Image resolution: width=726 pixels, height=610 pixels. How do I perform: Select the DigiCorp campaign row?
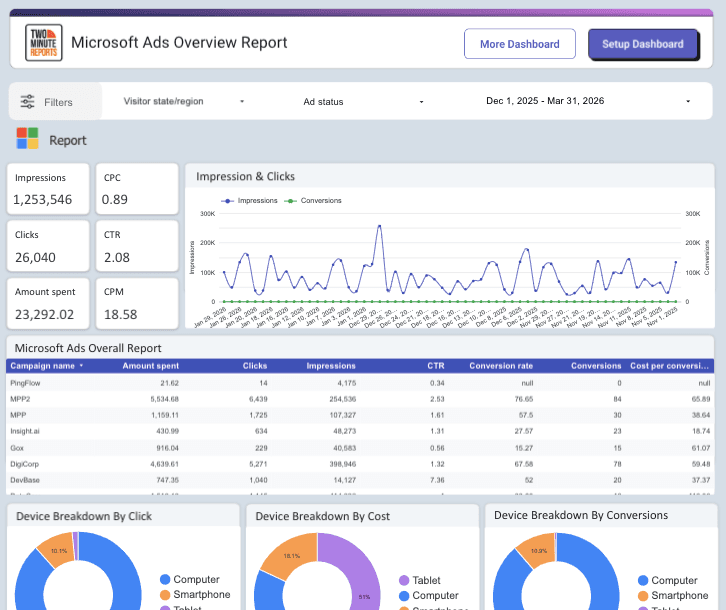coord(360,464)
